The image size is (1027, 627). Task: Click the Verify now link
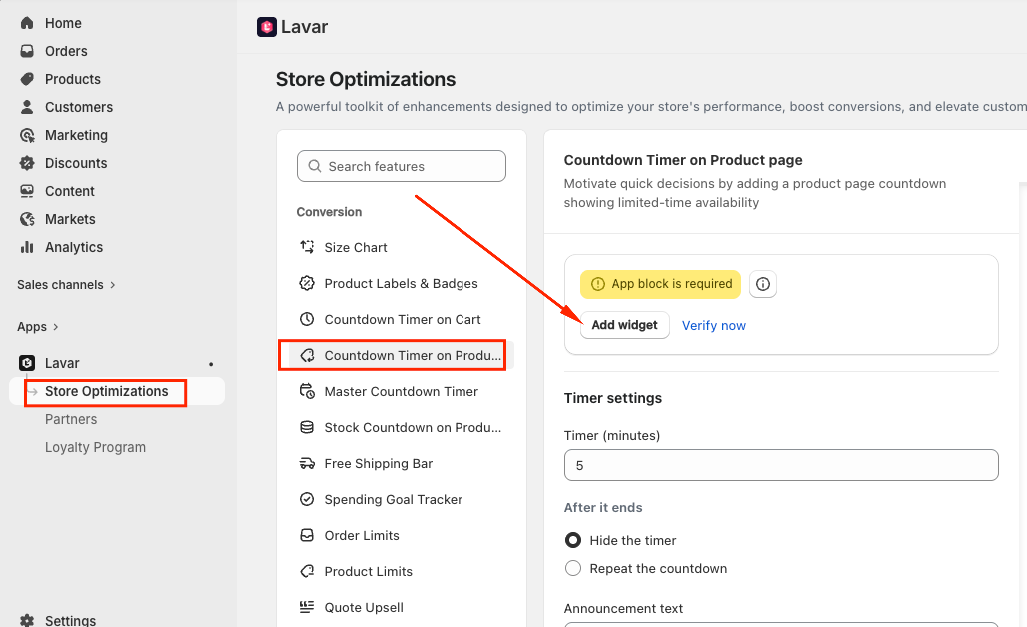(x=713, y=326)
